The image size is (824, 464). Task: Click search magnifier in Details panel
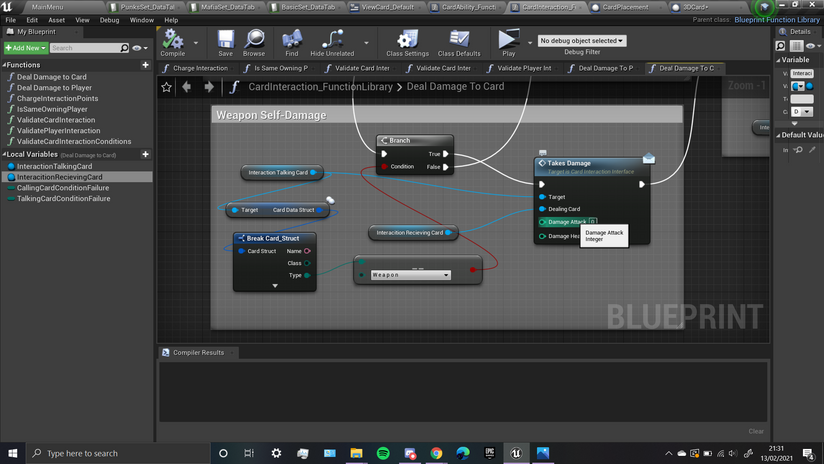[780, 46]
